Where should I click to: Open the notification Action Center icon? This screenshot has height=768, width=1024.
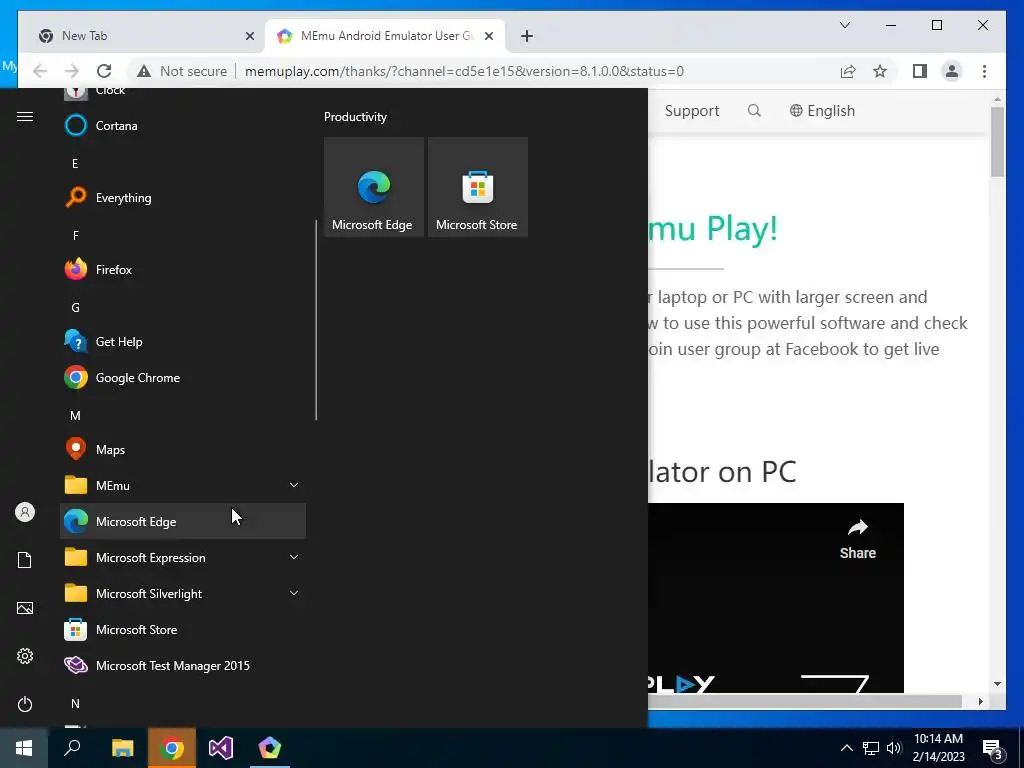993,748
